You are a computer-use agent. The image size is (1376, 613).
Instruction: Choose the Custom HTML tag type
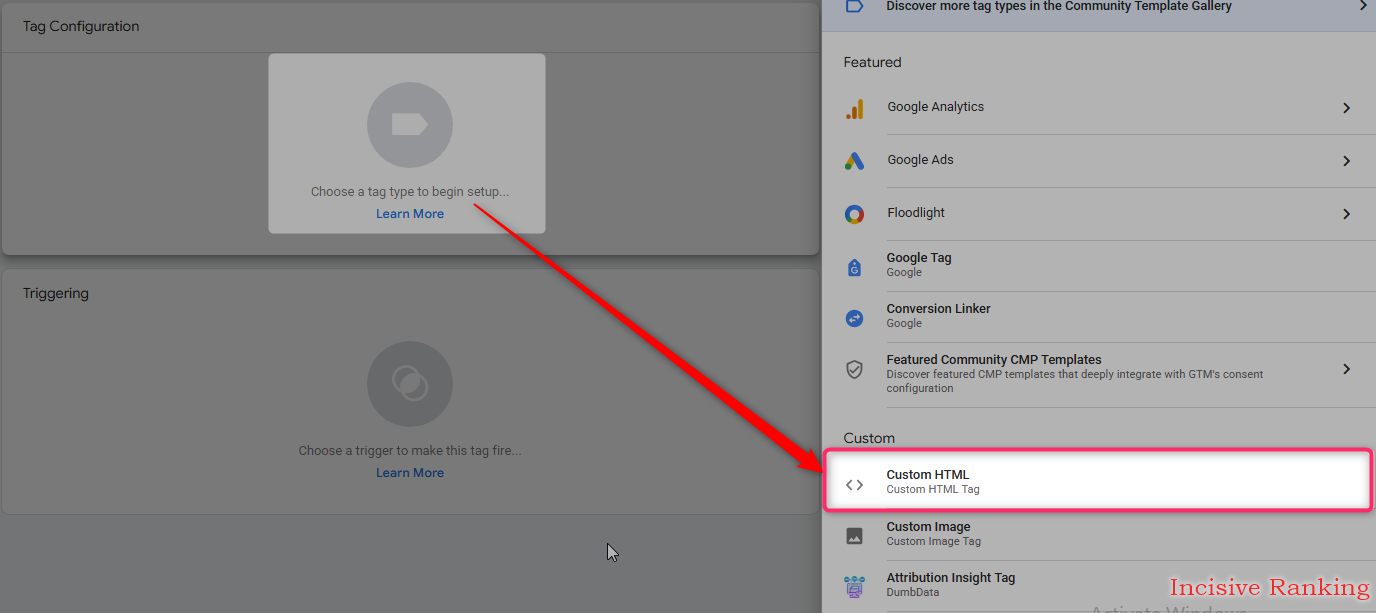pos(1098,482)
